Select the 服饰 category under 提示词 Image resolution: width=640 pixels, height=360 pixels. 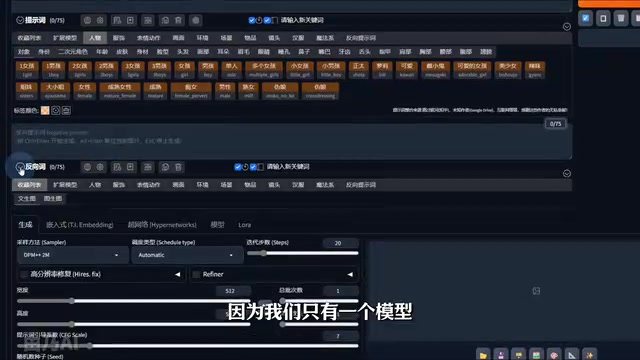pos(119,38)
